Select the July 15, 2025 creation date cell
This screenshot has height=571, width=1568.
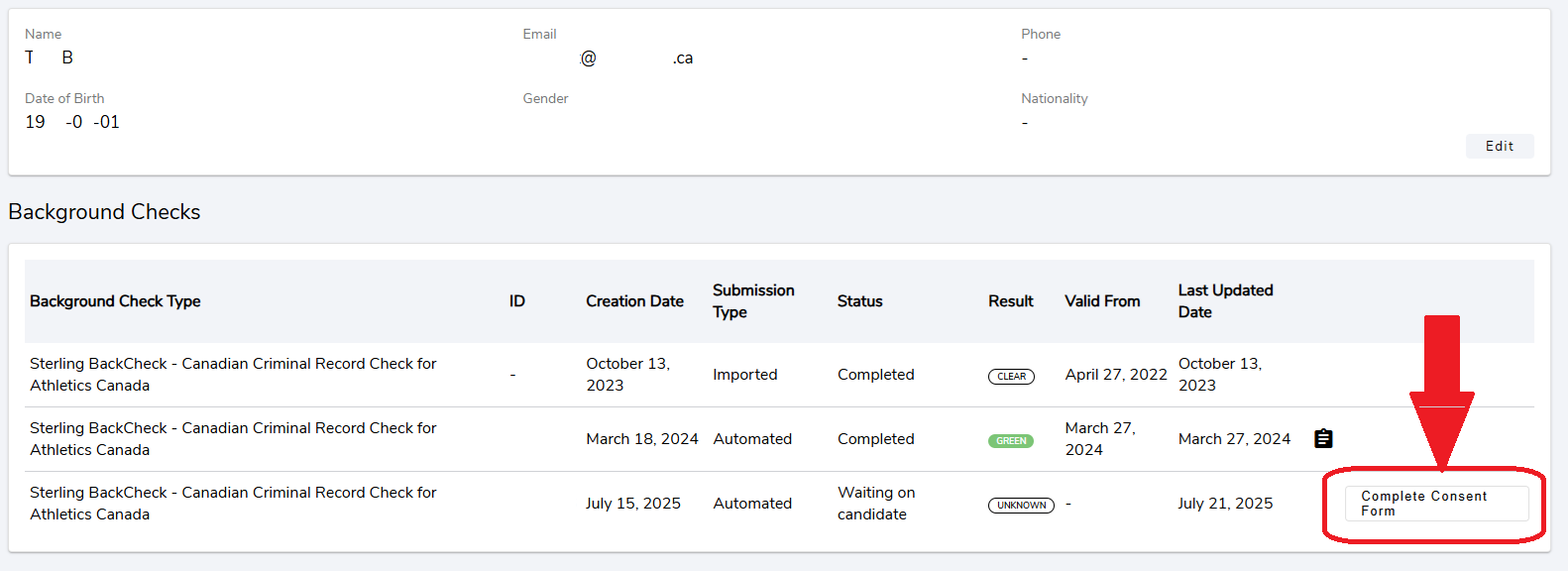pos(632,504)
